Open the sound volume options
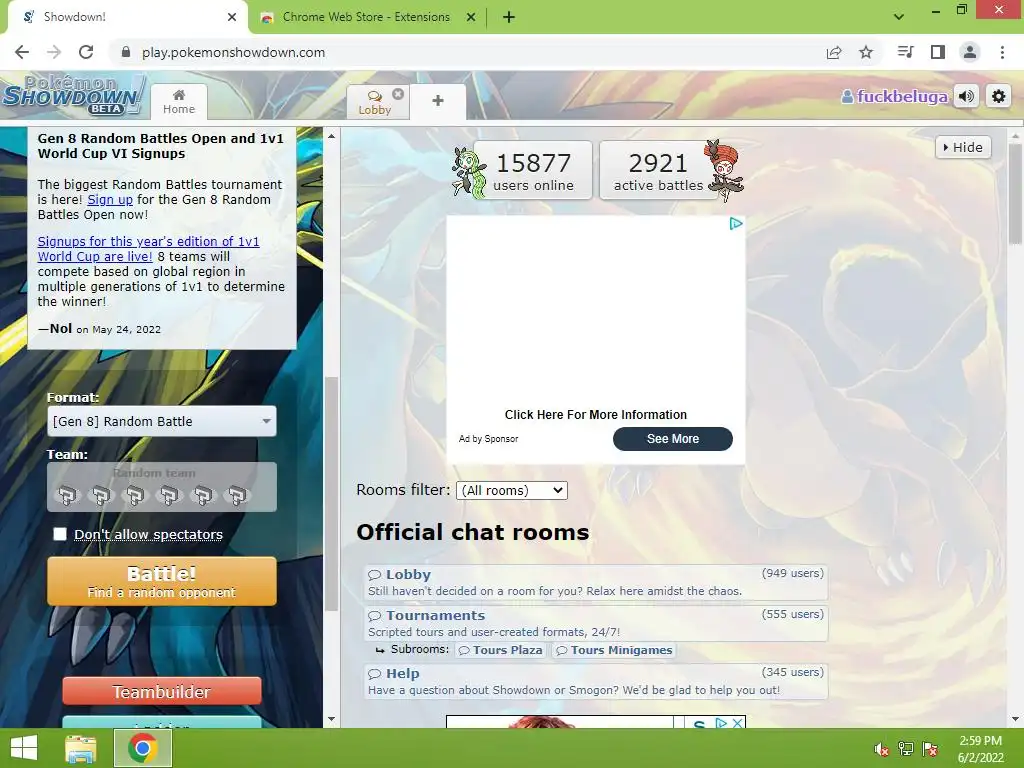The width and height of the screenshot is (1024, 768). pyautogui.click(x=967, y=97)
